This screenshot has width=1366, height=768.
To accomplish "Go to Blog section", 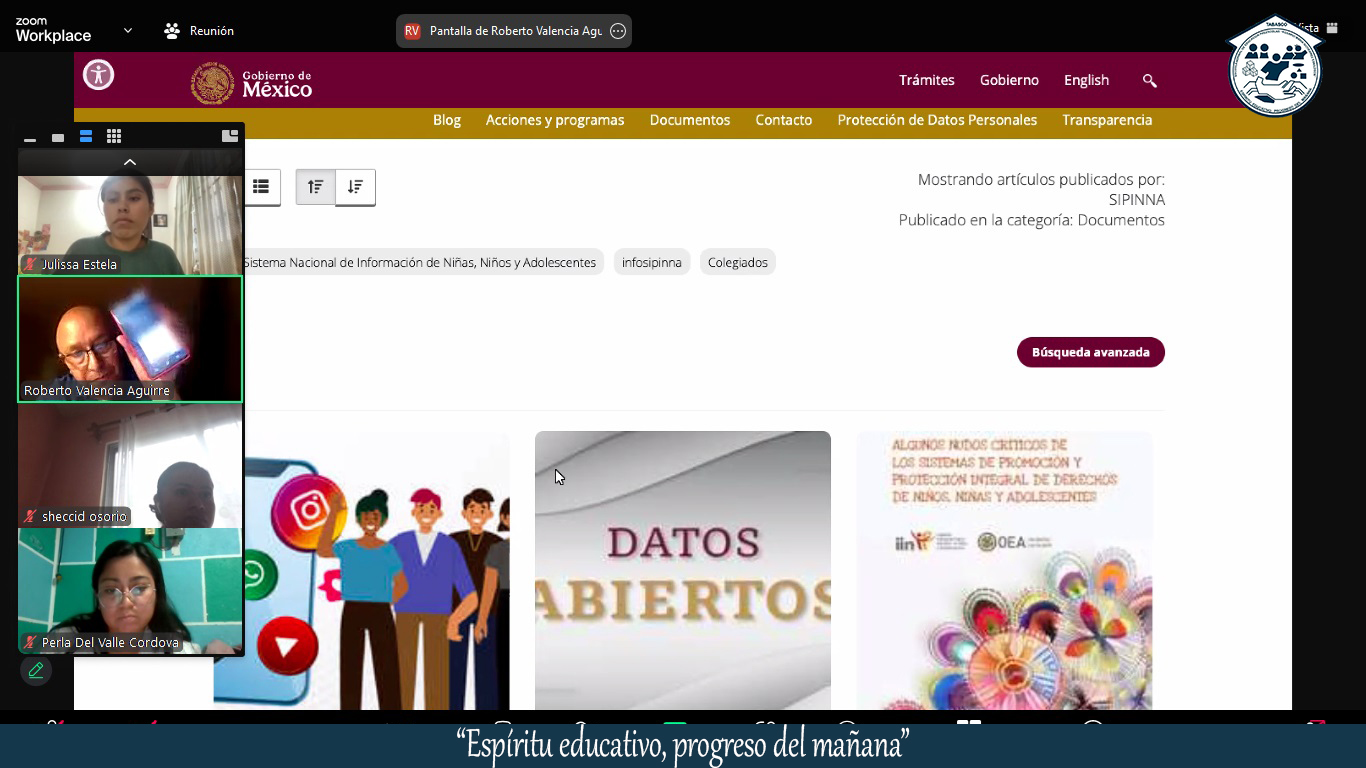I will pos(447,120).
